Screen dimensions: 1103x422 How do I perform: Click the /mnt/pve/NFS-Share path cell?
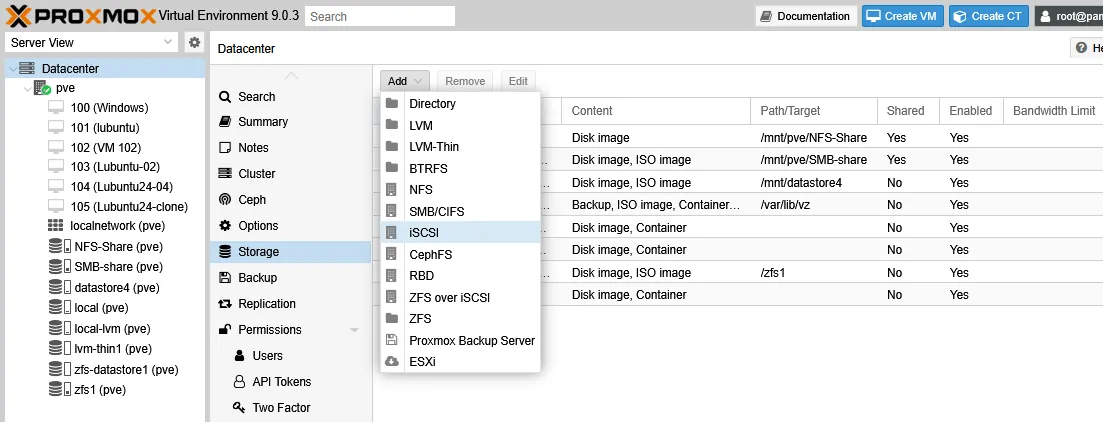tap(814, 138)
